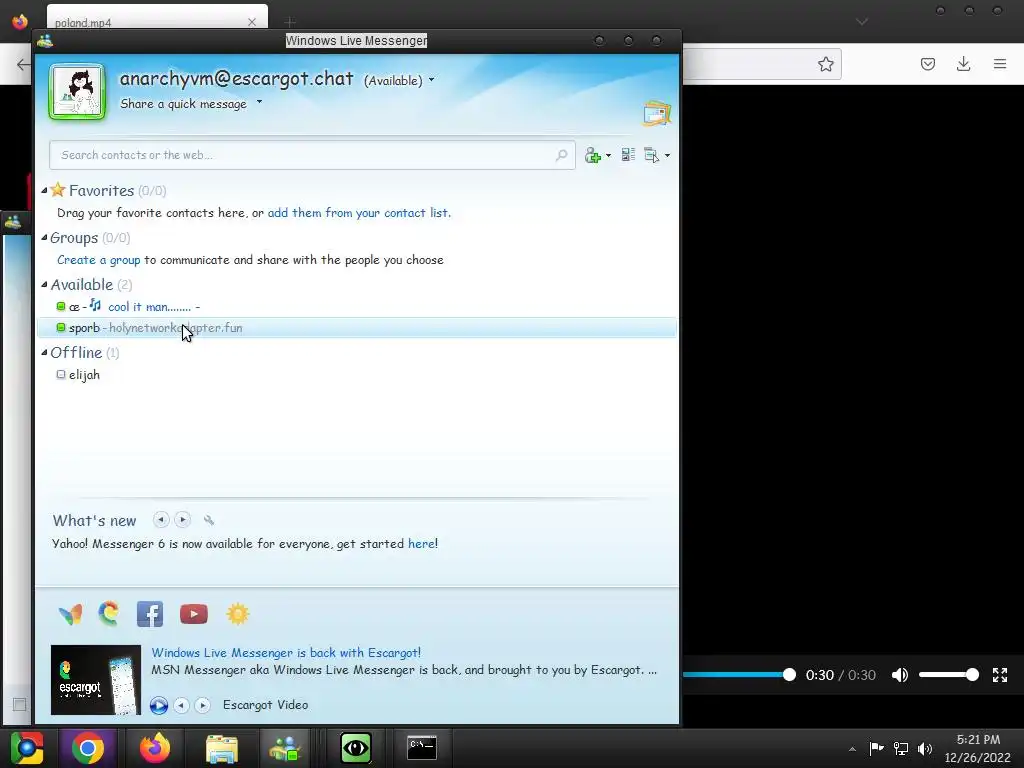Click the search magnifier icon
The image size is (1024, 768).
pyautogui.click(x=561, y=155)
